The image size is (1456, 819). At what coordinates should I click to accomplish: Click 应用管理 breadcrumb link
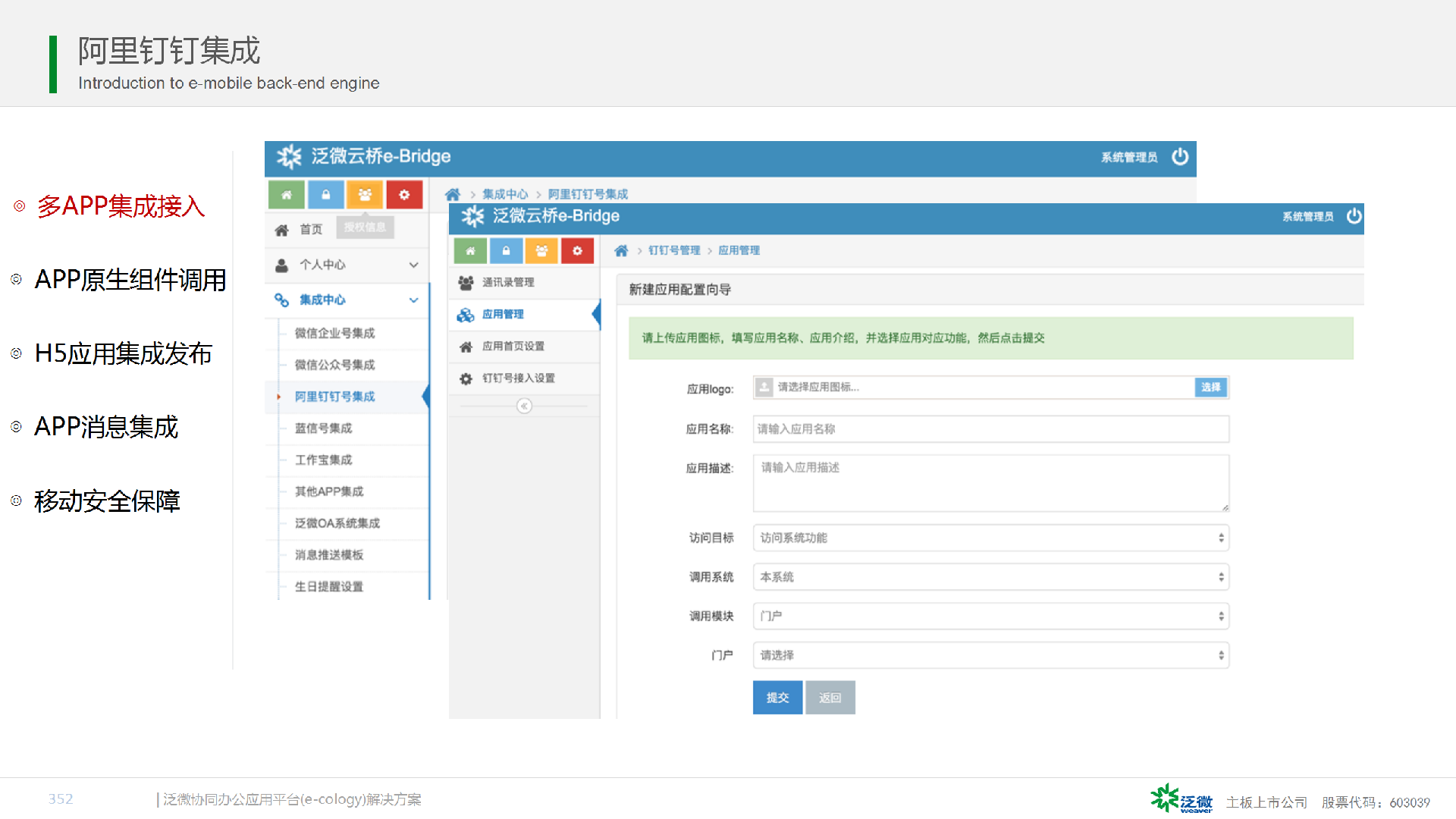(x=739, y=250)
